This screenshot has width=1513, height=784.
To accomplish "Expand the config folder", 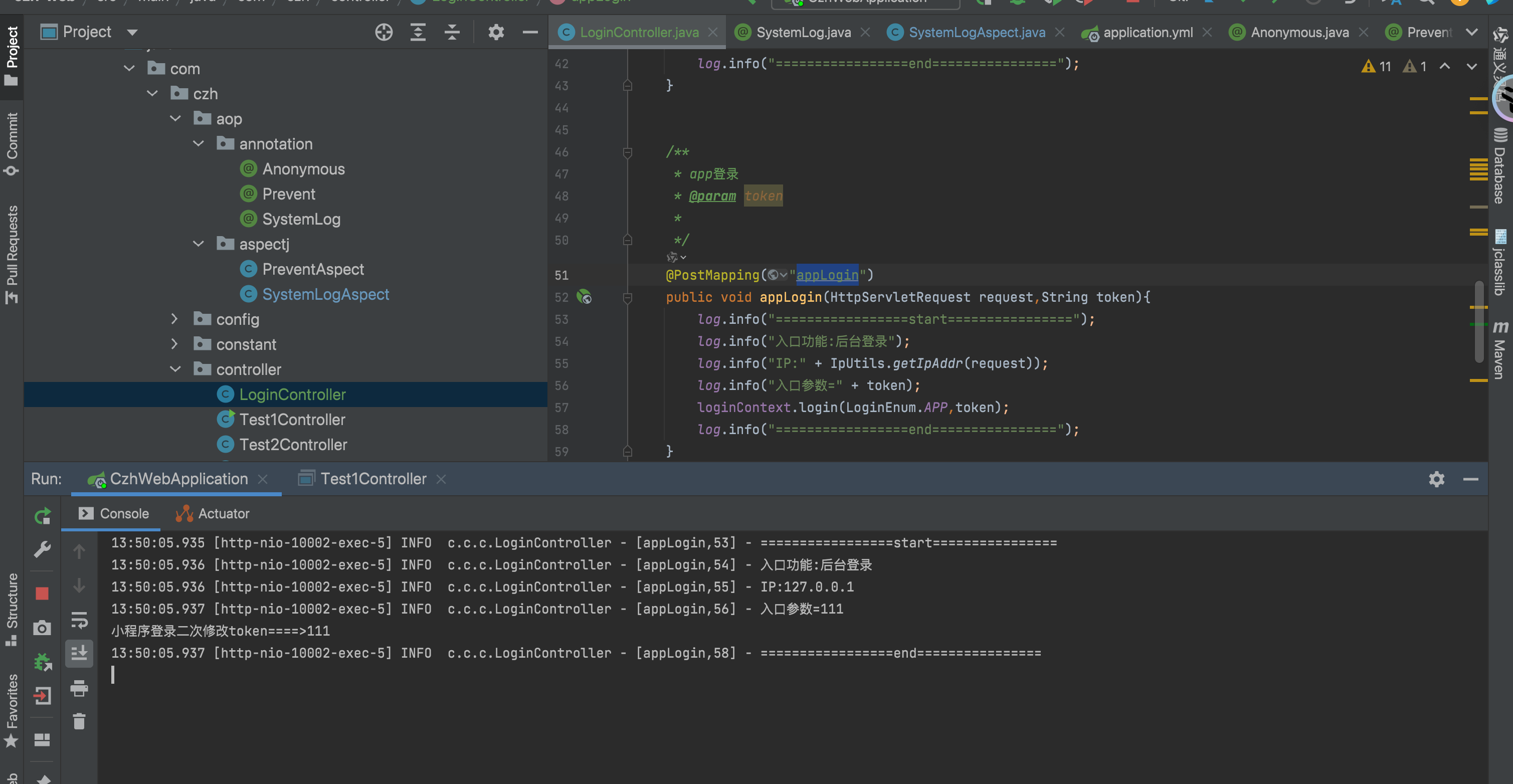I will pyautogui.click(x=175, y=319).
